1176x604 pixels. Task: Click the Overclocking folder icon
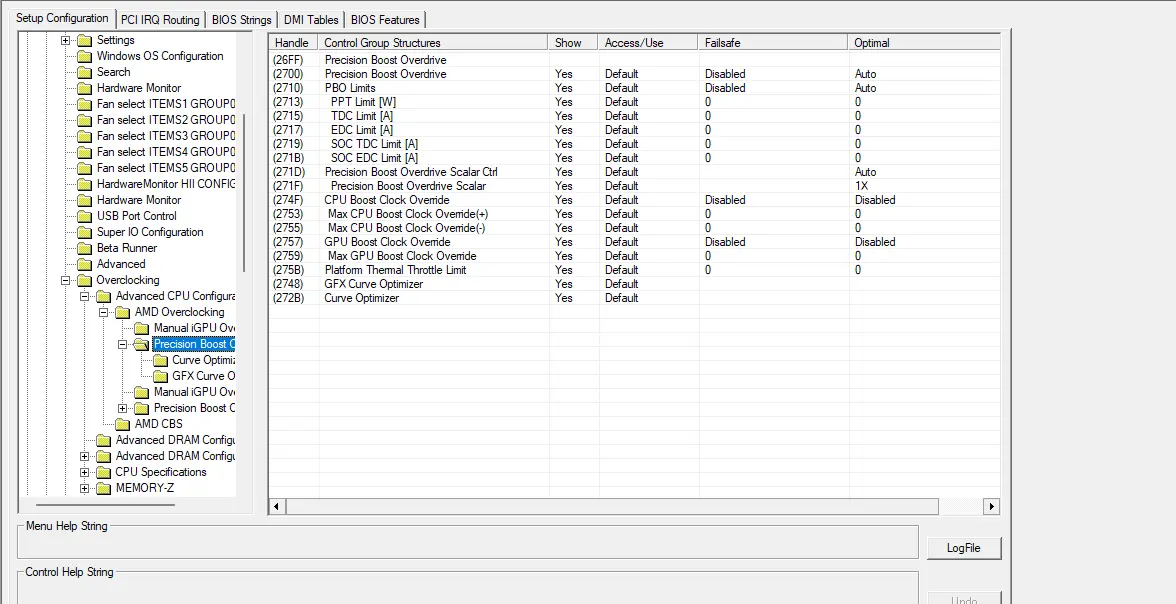85,281
